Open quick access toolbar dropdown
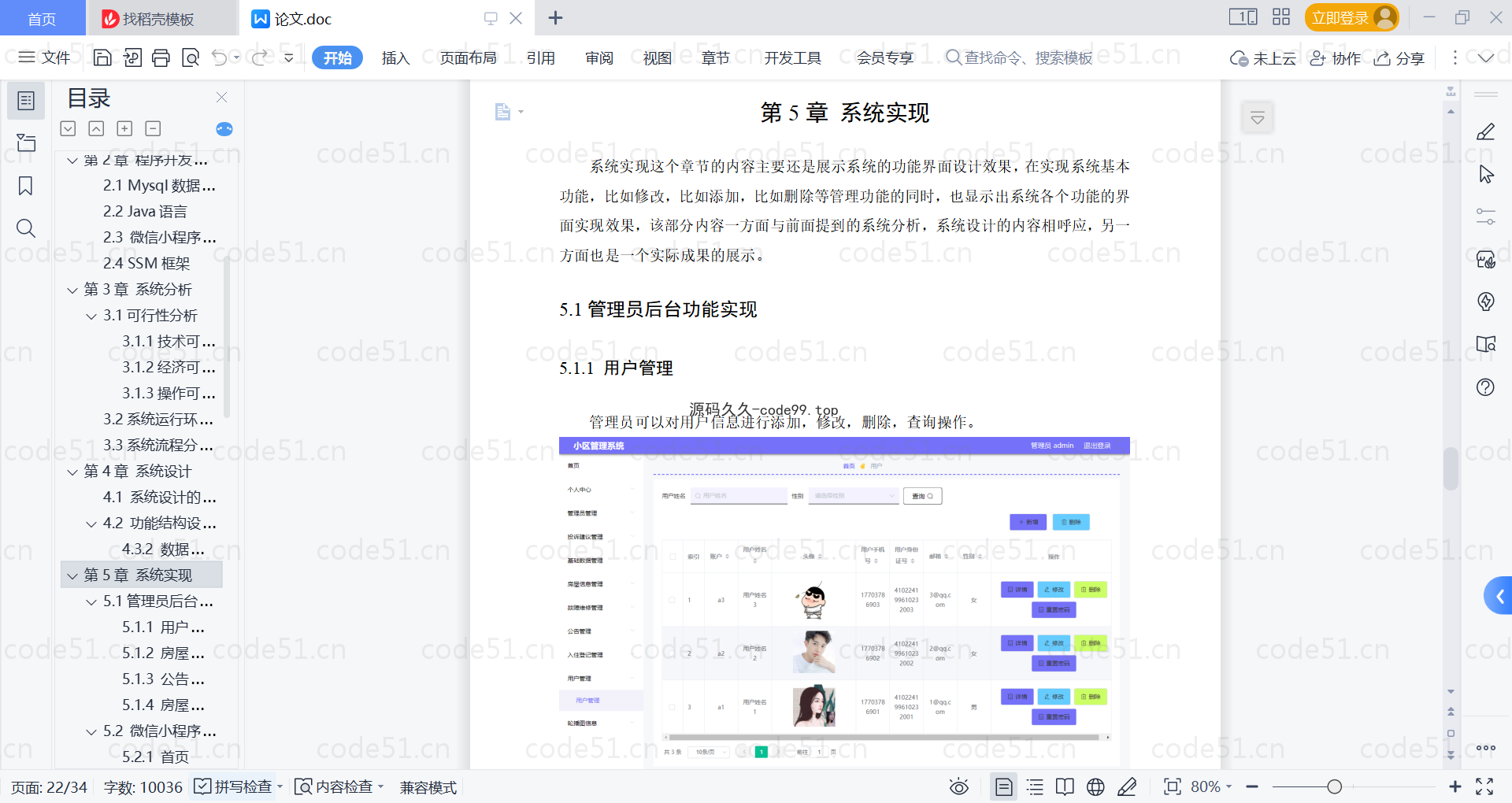The height and width of the screenshot is (803, 1512). pyautogui.click(x=289, y=57)
